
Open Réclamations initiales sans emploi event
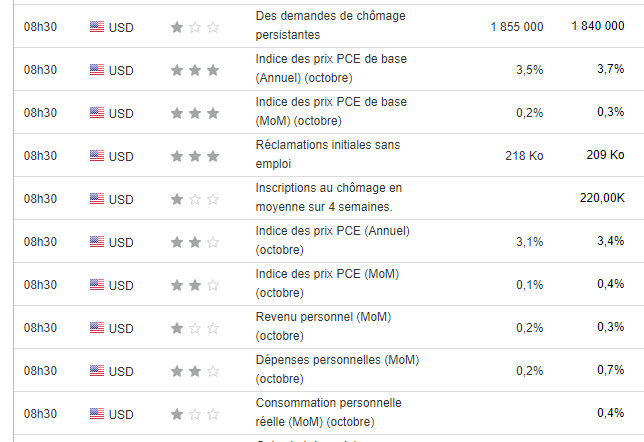coord(327,155)
